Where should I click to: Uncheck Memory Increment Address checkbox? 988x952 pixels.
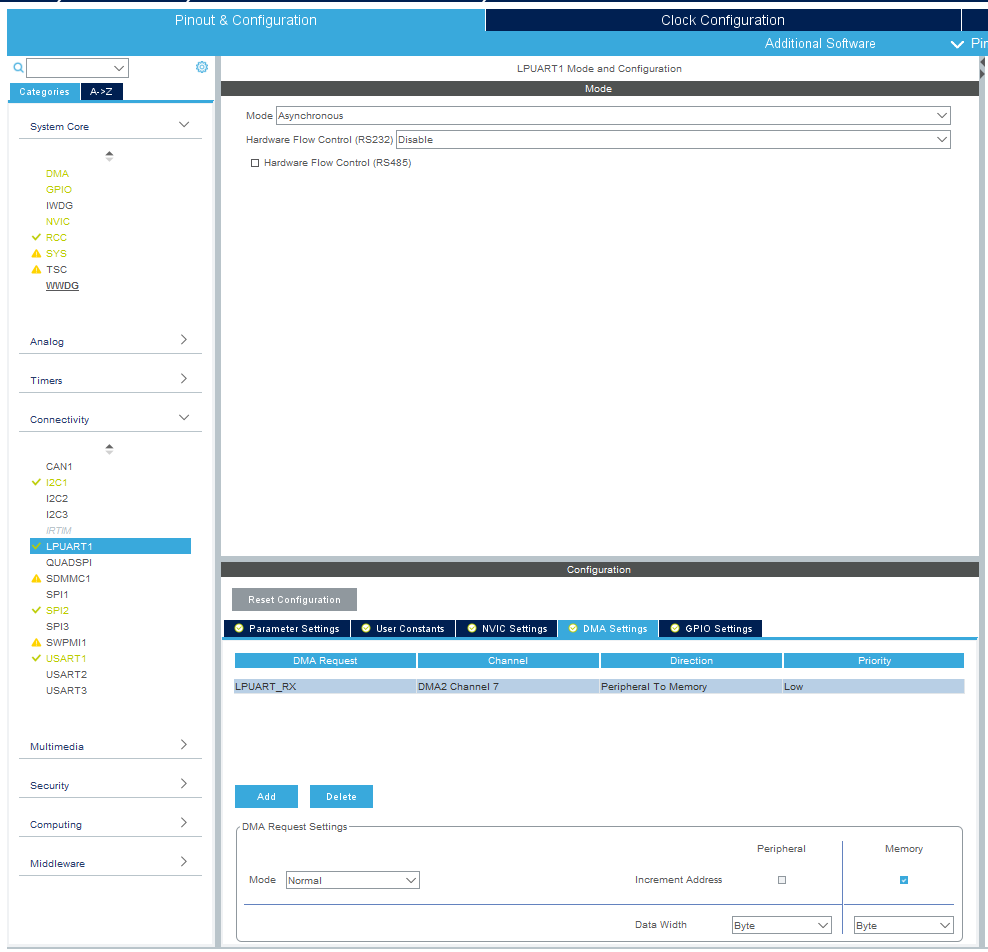tap(904, 880)
